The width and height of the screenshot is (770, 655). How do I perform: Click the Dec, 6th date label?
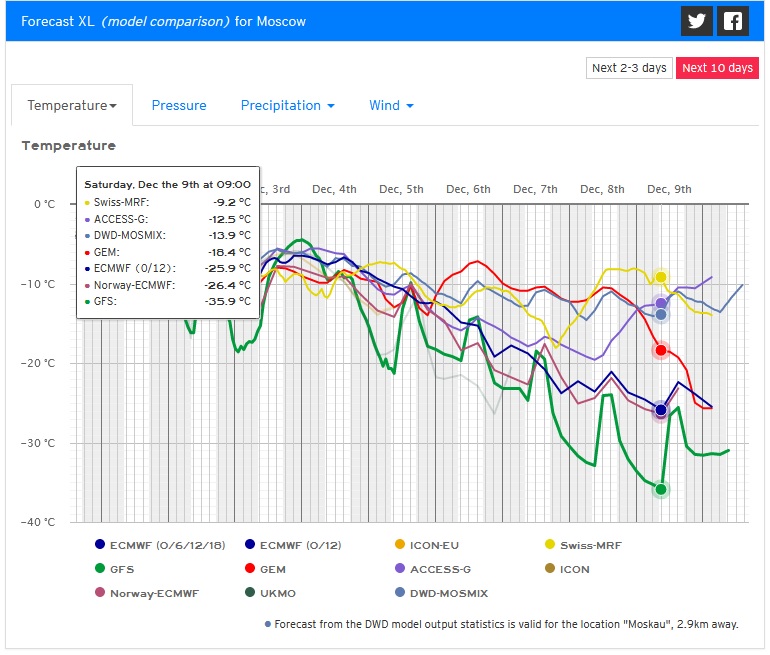[x=468, y=189]
